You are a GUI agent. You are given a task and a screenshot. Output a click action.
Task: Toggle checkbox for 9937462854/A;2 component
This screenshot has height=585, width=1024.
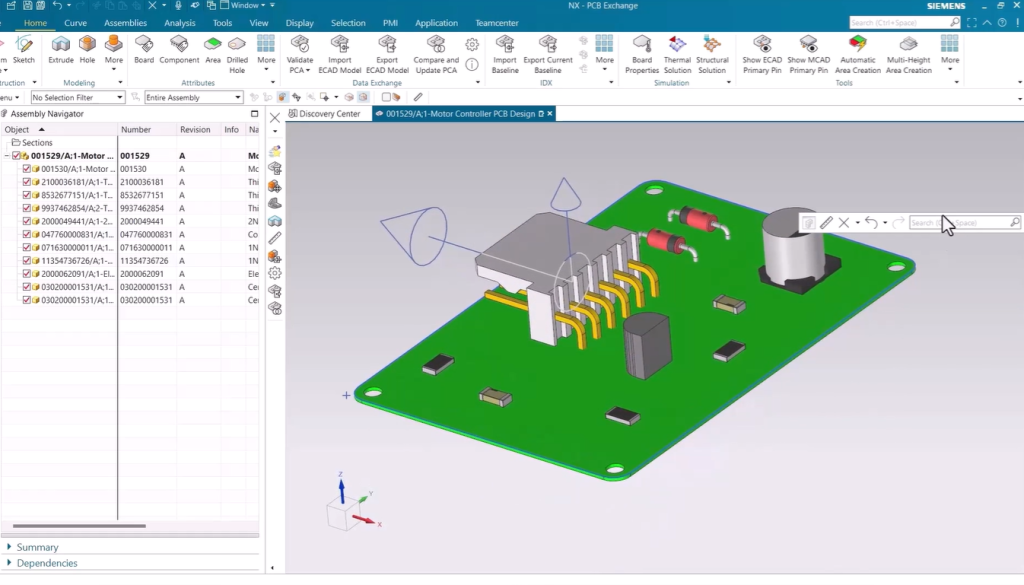coord(27,208)
